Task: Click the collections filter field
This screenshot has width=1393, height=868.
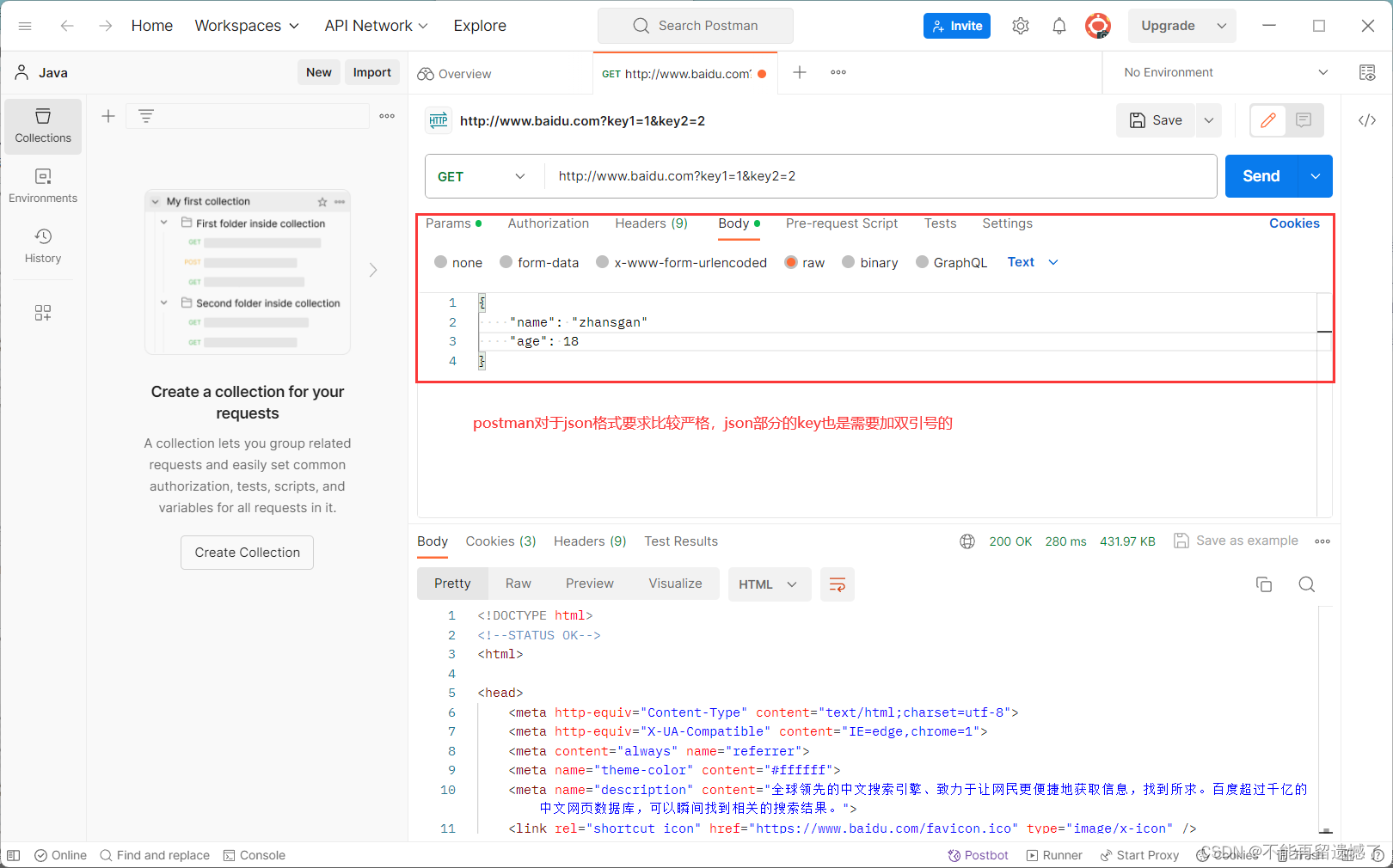Action: 248,116
